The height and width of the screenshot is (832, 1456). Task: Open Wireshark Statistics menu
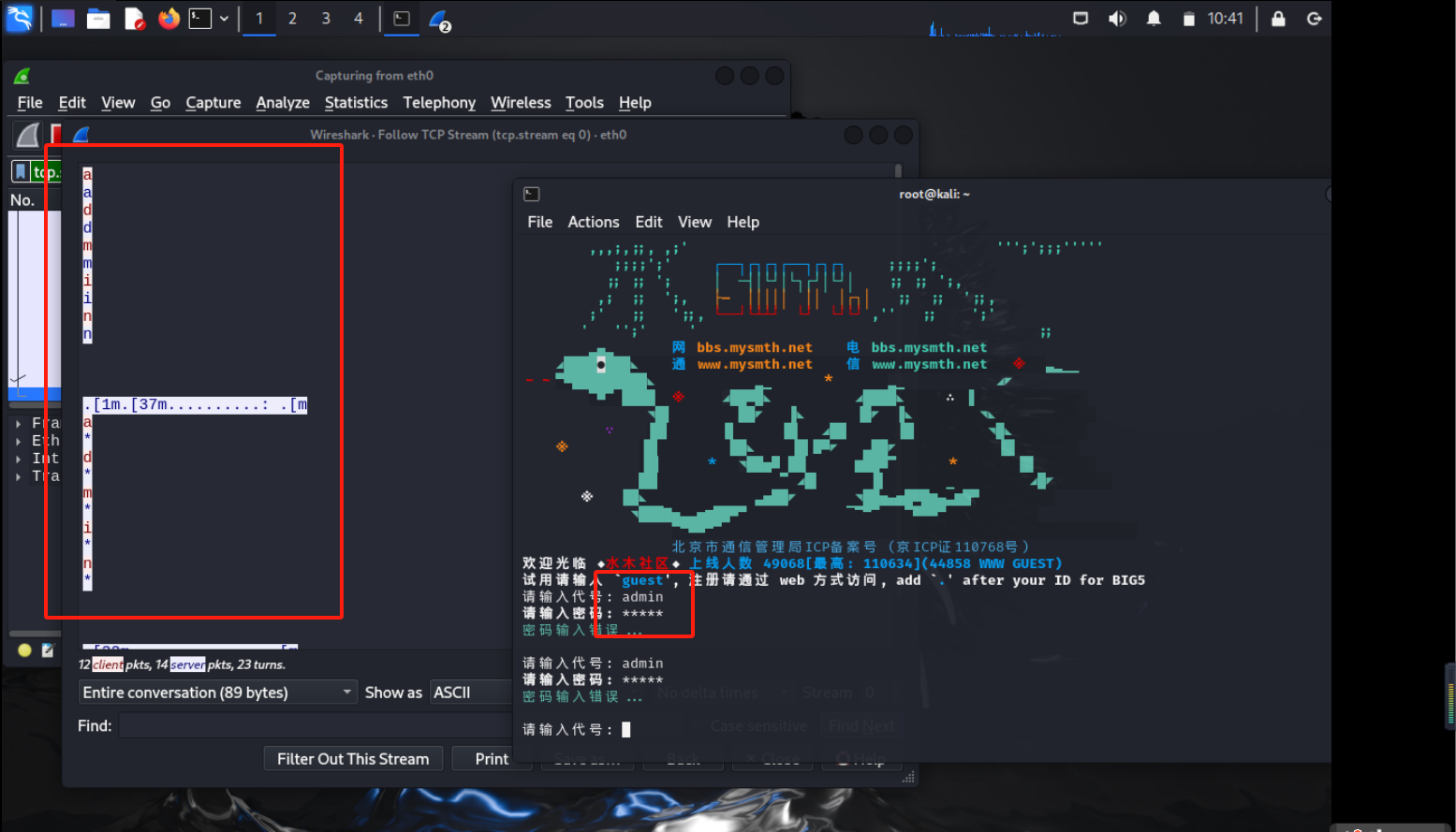[x=356, y=103]
